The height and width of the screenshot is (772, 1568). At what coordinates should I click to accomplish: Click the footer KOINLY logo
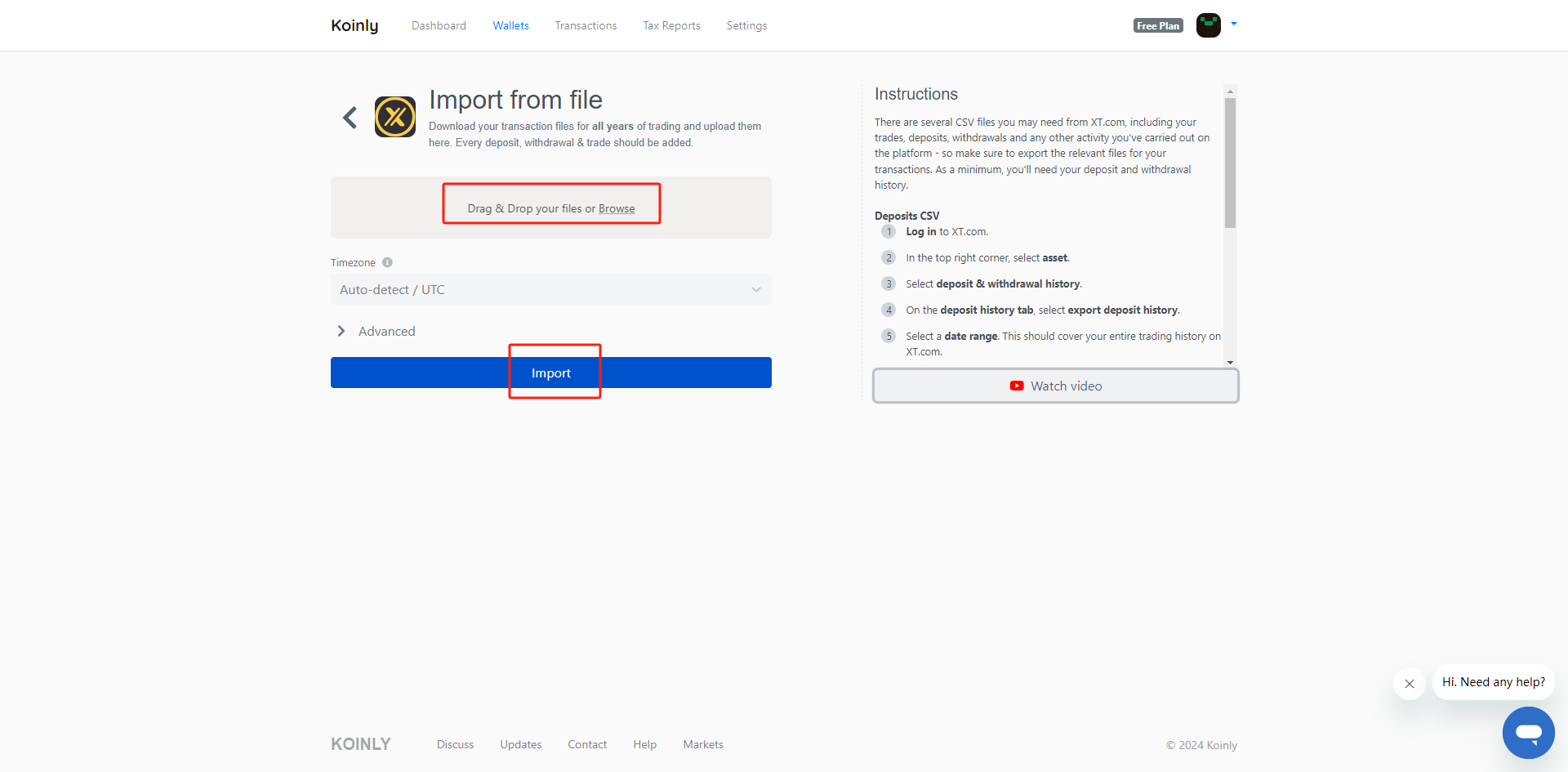(361, 744)
